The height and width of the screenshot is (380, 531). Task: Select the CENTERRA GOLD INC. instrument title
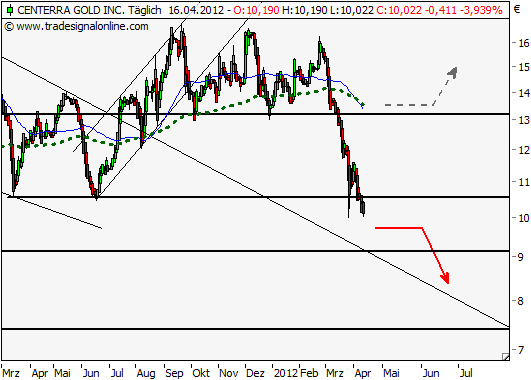click(x=72, y=10)
